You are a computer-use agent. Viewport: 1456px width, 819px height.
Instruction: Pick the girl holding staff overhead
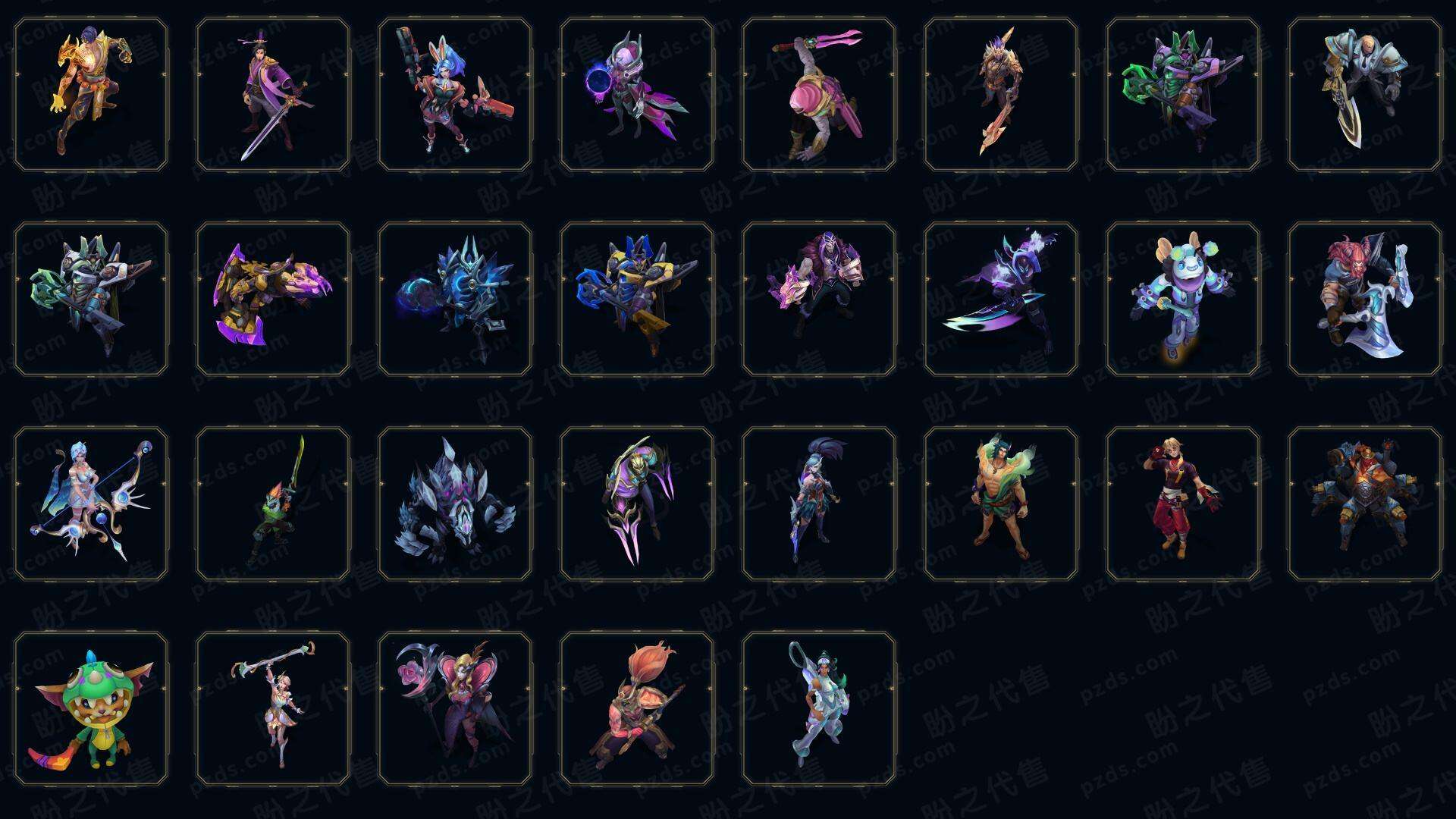[273, 708]
